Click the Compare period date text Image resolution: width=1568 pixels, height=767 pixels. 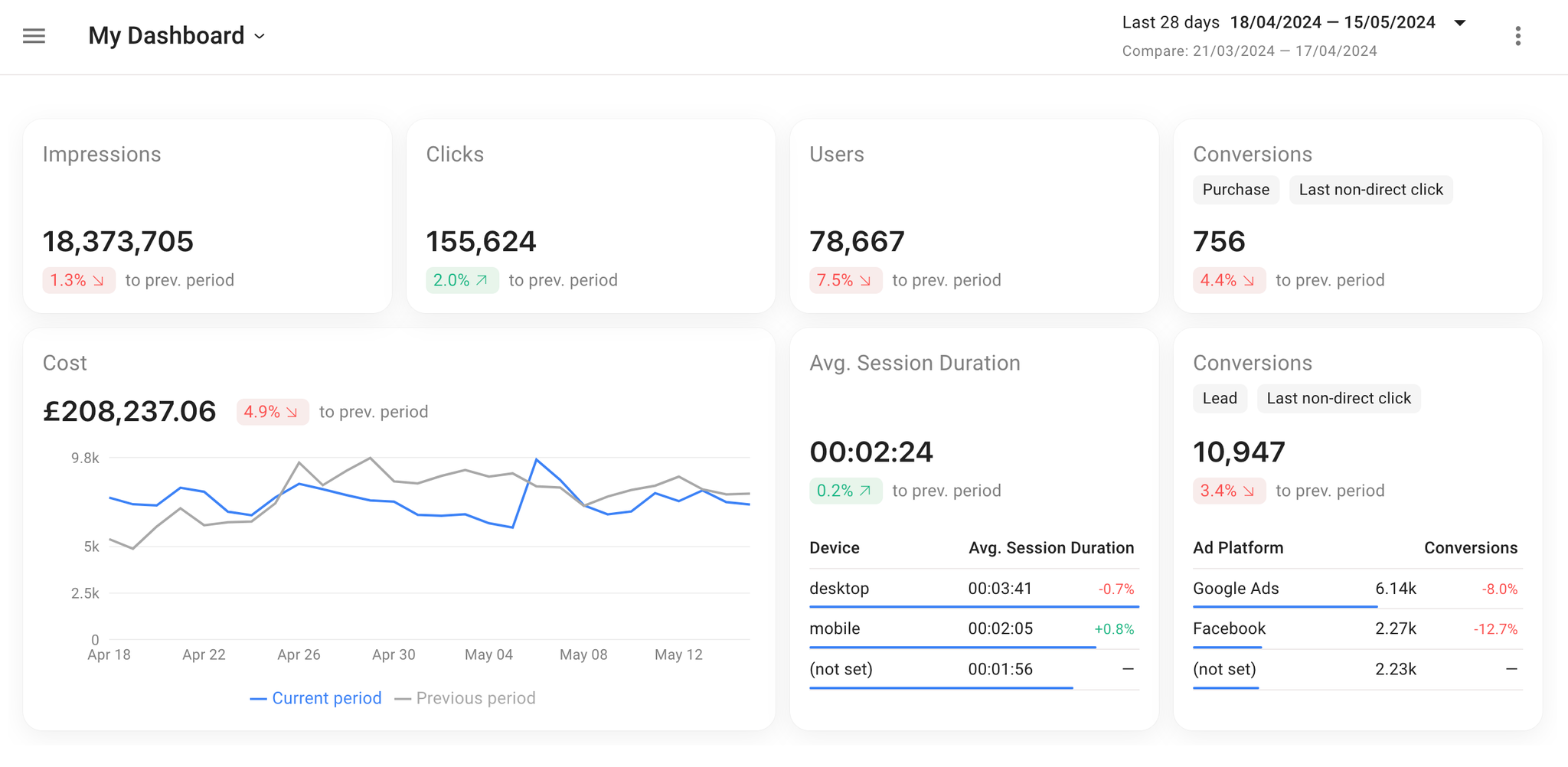coord(1249,51)
